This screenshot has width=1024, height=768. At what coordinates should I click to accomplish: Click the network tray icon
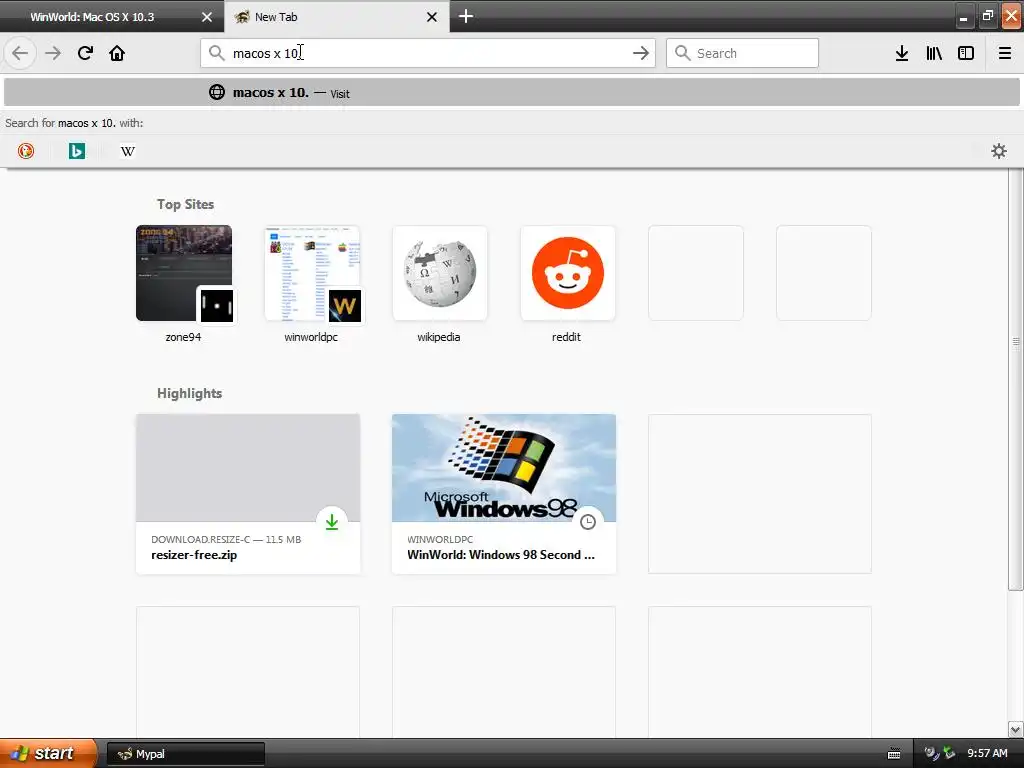click(x=949, y=753)
